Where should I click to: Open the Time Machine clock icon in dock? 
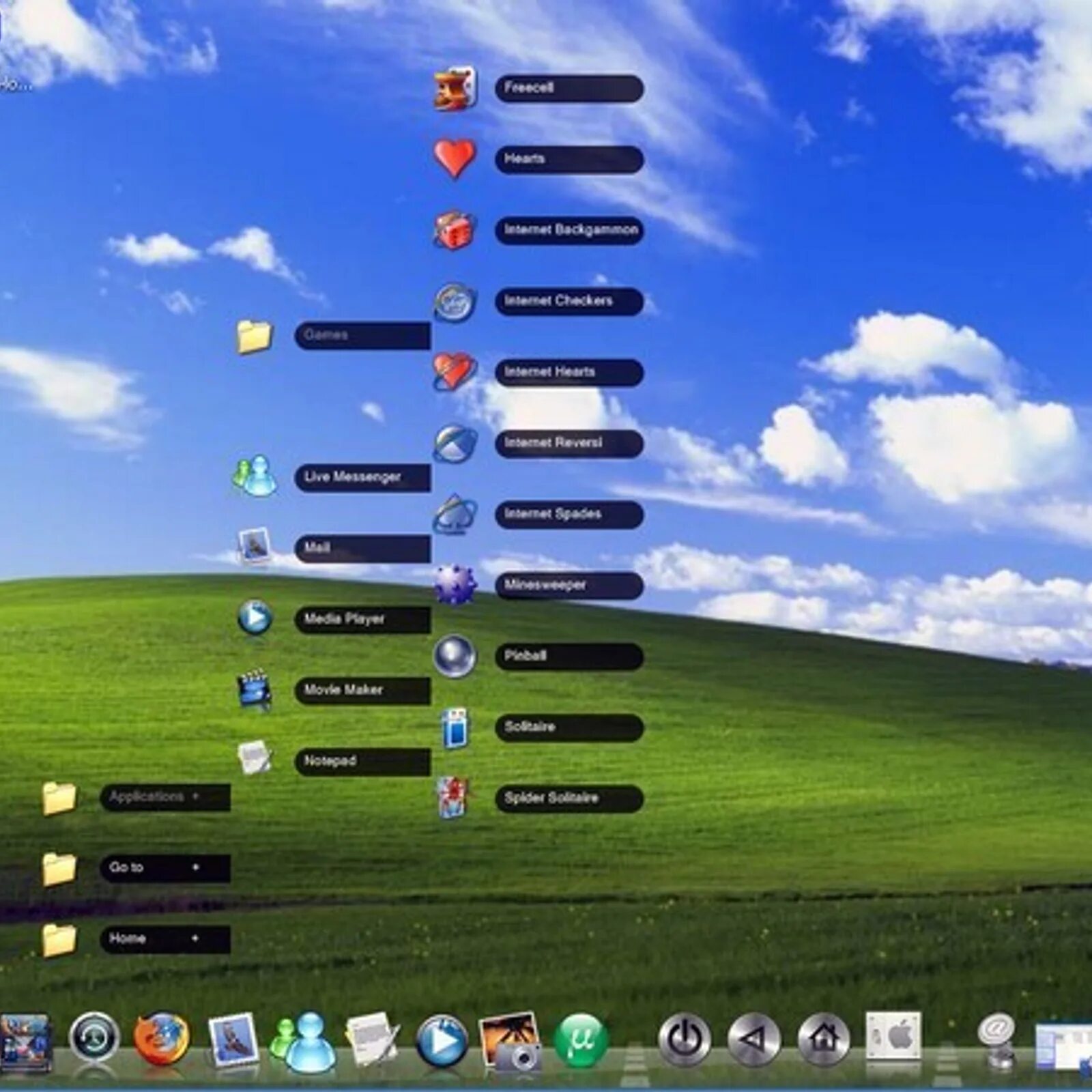click(95, 1038)
